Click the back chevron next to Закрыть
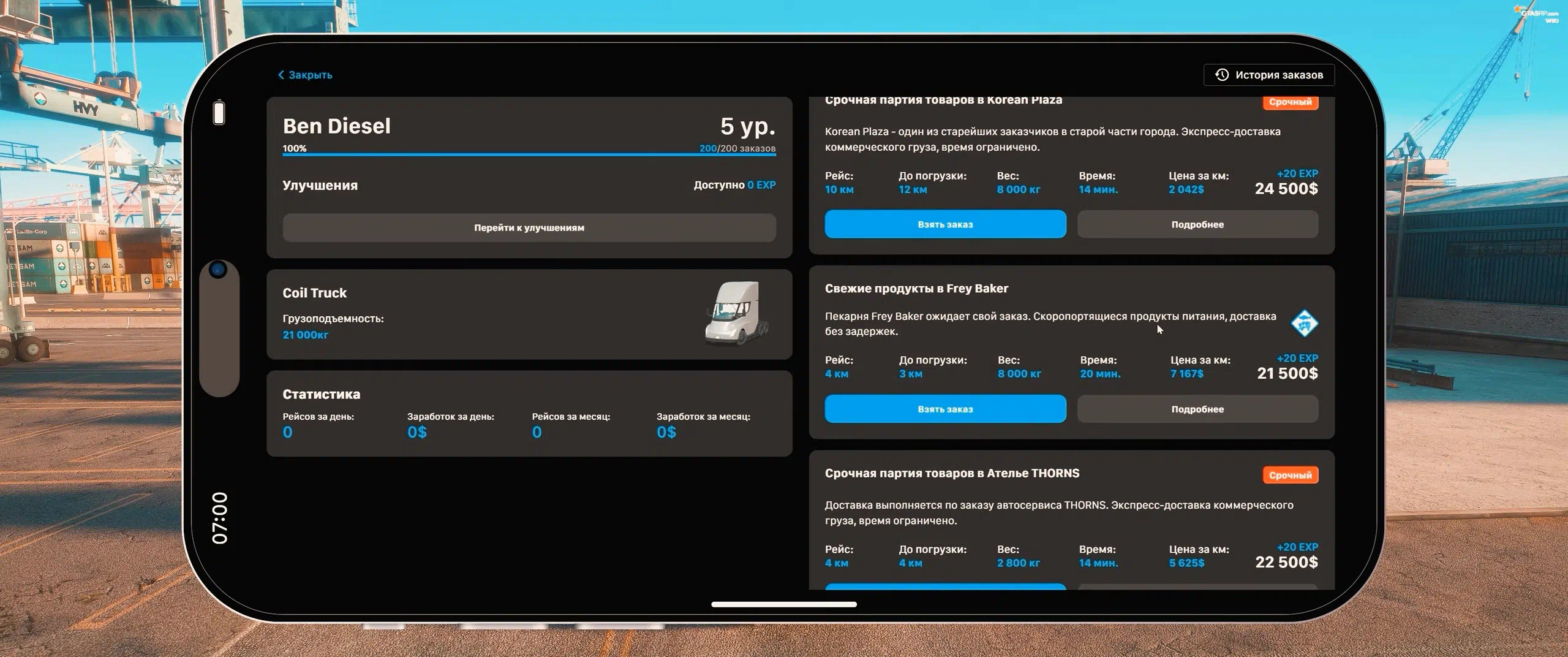Viewport: 1568px width, 657px height. (281, 75)
